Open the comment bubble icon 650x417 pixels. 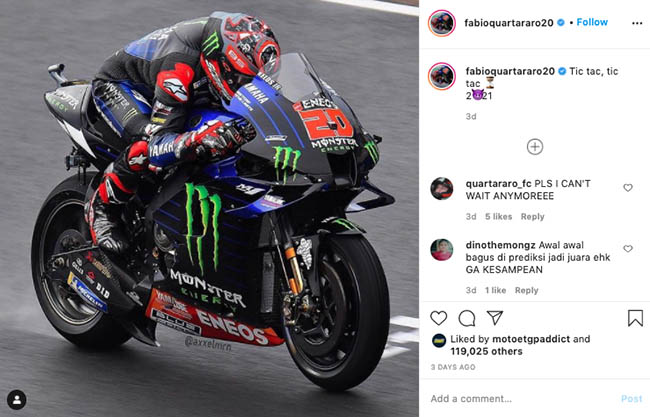(467, 318)
